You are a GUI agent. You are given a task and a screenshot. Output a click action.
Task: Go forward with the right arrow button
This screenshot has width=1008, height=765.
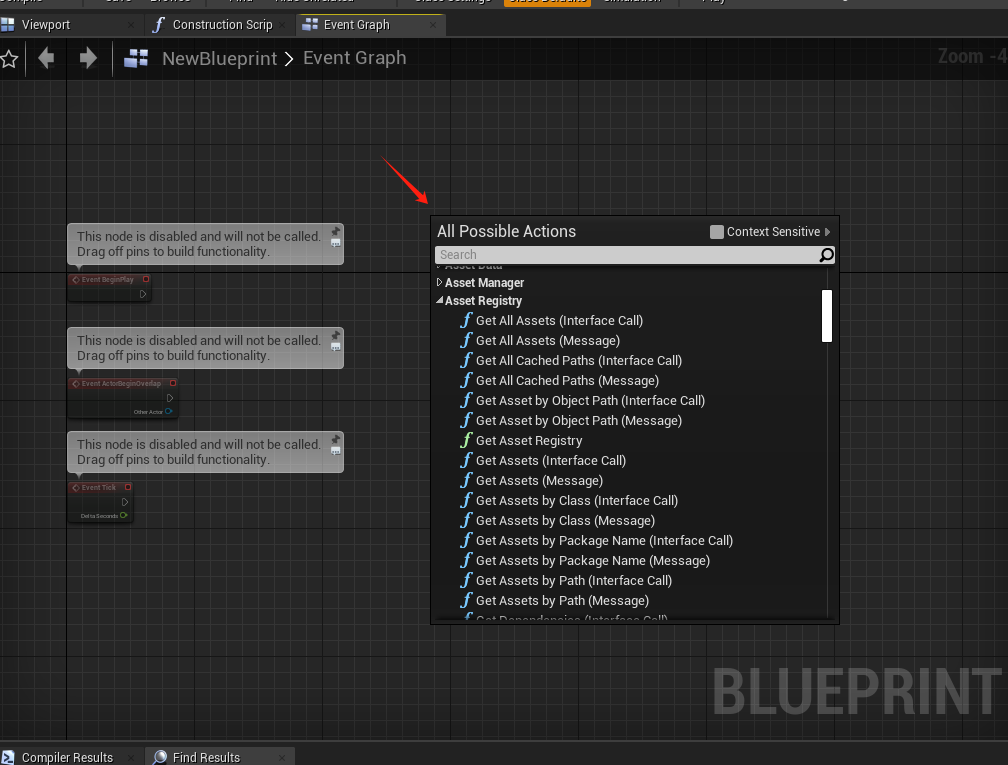click(x=88, y=58)
